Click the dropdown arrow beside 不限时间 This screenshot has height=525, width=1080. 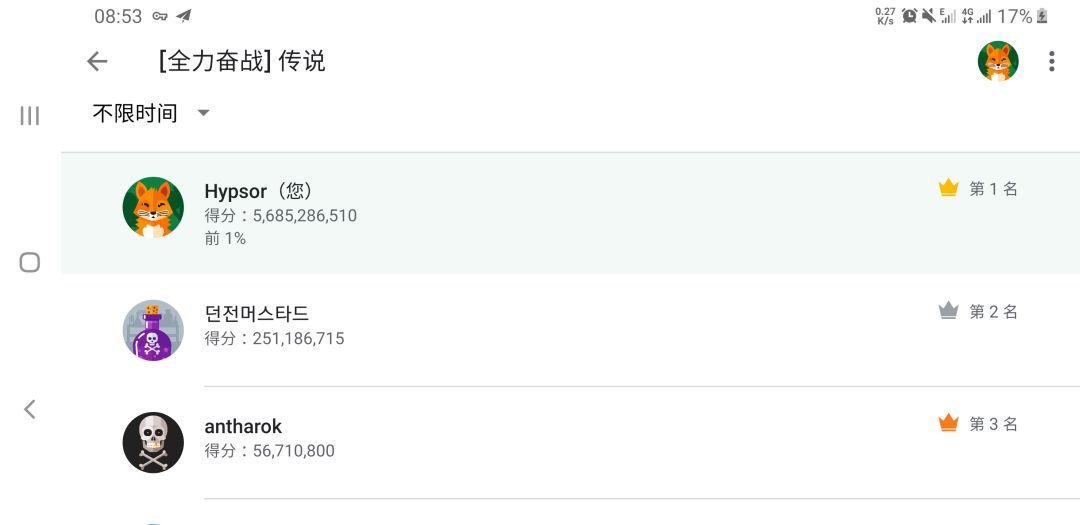tap(204, 113)
